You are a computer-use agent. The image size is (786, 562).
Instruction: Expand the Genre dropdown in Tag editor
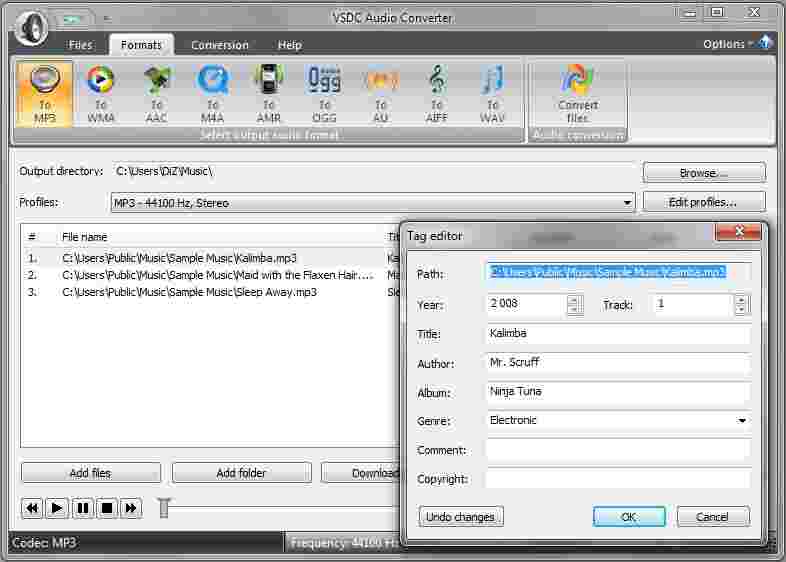(x=742, y=421)
